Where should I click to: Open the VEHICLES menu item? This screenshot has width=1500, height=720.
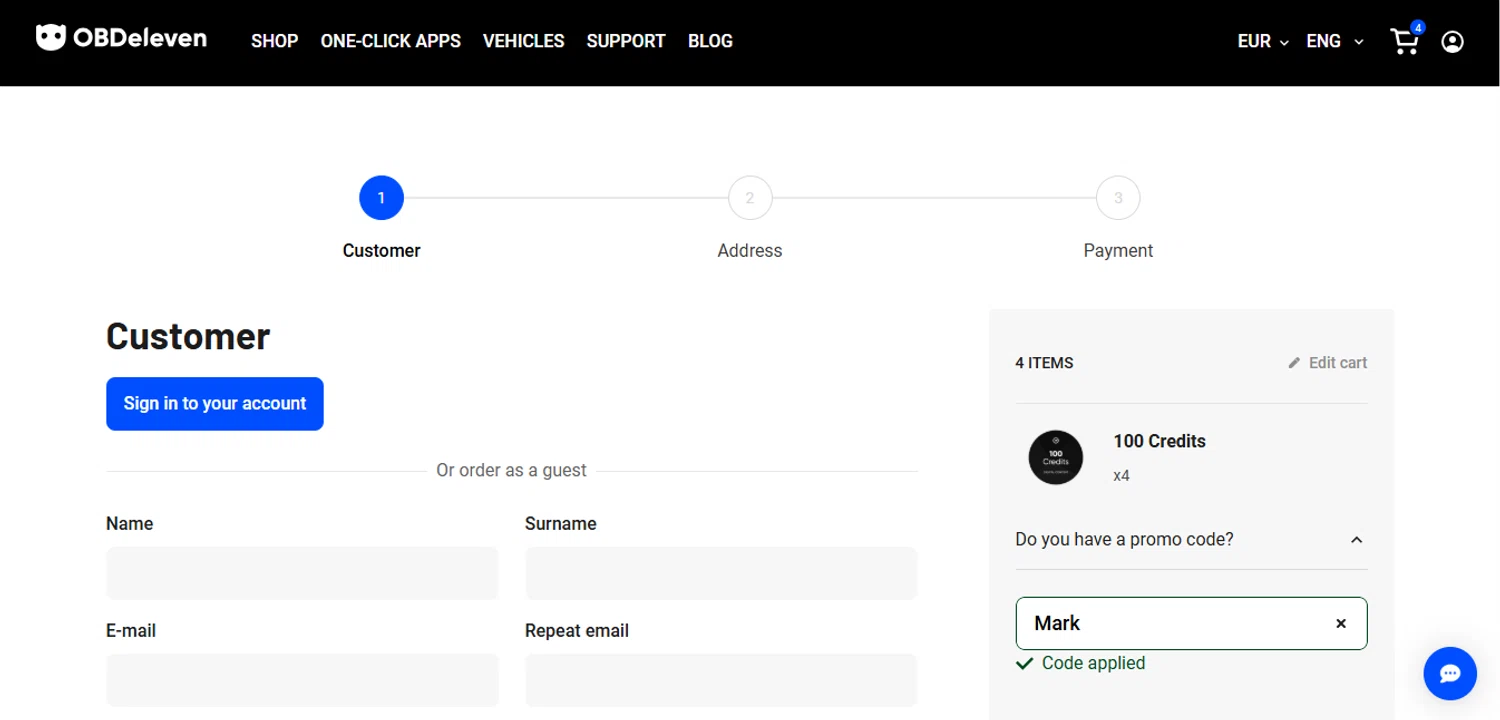523,41
